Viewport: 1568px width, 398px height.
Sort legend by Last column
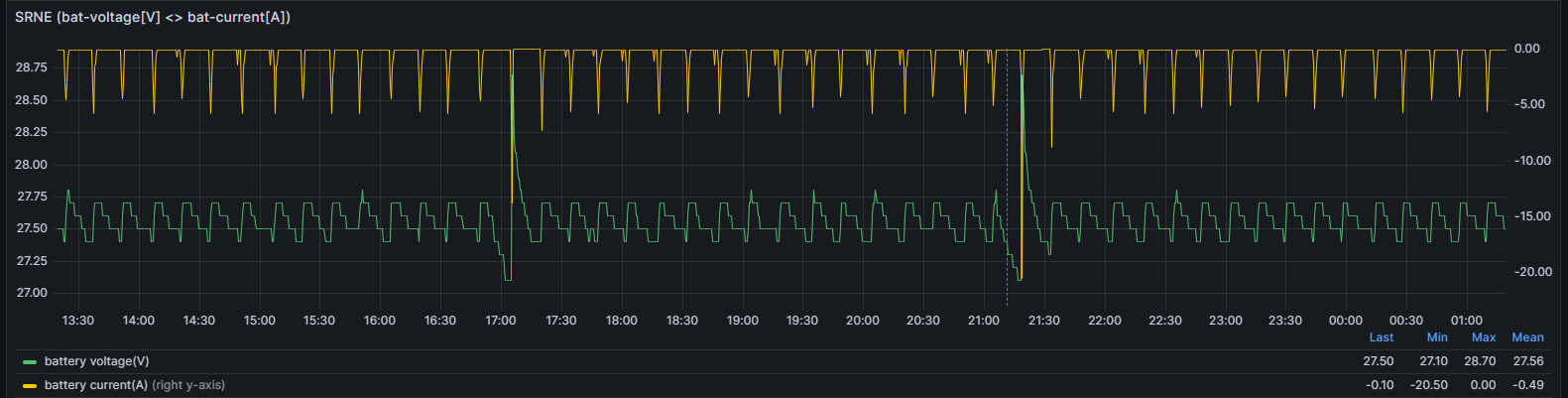[x=1382, y=337]
